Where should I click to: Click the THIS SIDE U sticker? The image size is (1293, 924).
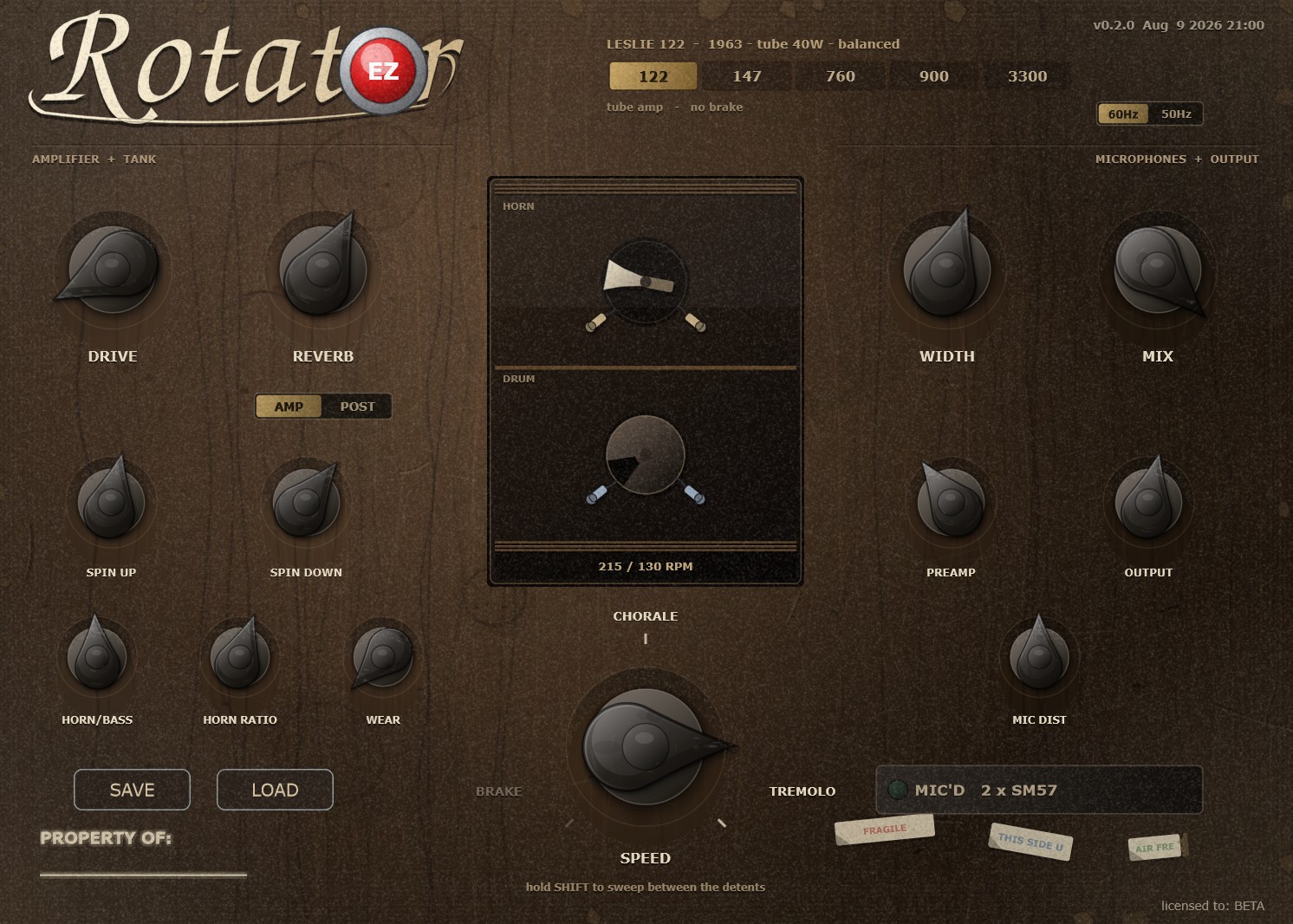1030,841
